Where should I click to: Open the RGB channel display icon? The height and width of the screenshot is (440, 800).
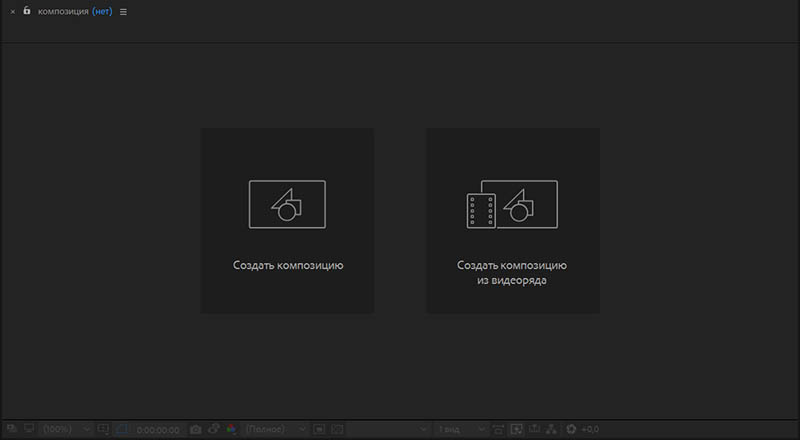point(231,429)
